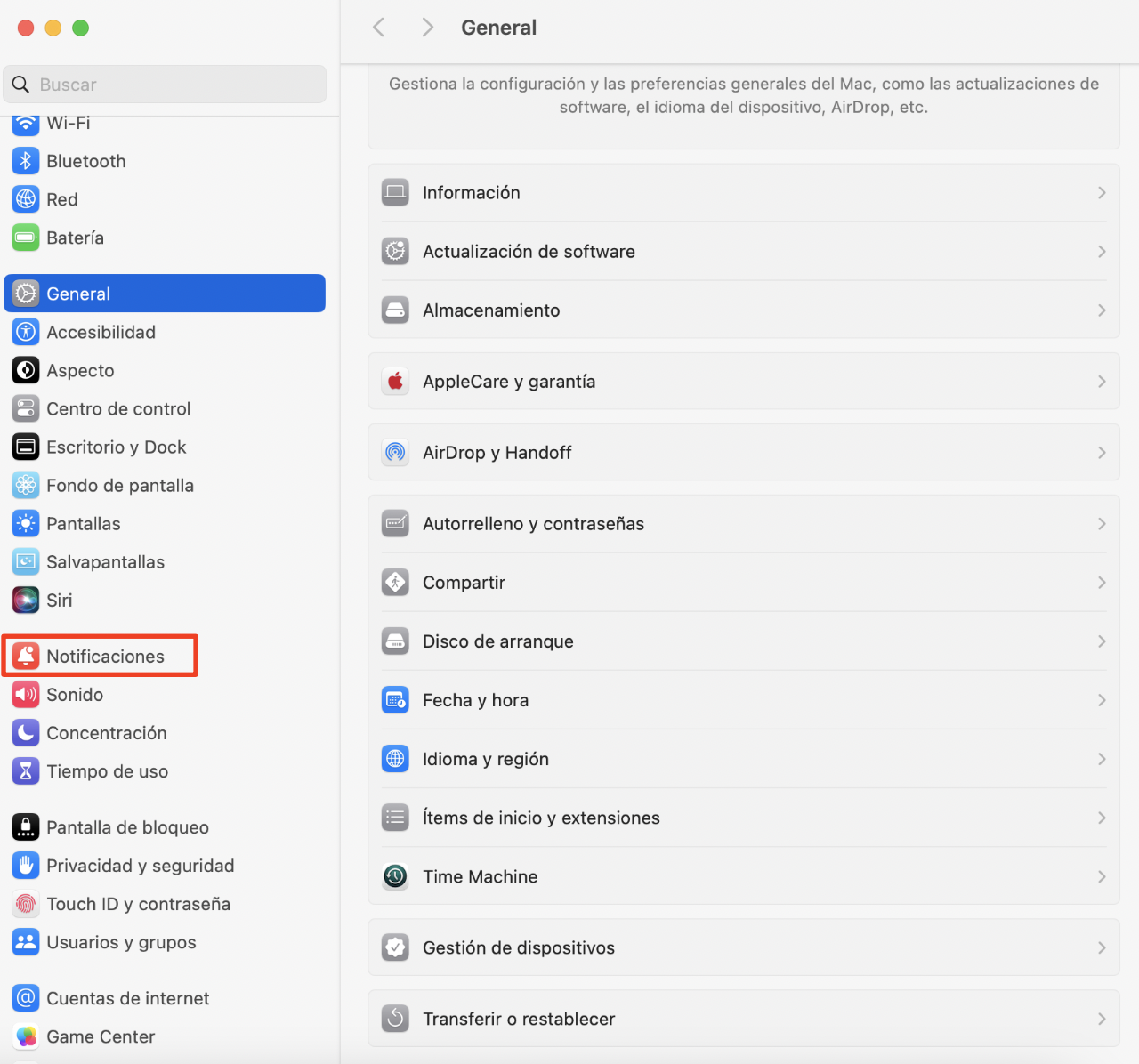Expand the Time Machine settings row
Screen dimensions: 1139x1064
click(744, 876)
